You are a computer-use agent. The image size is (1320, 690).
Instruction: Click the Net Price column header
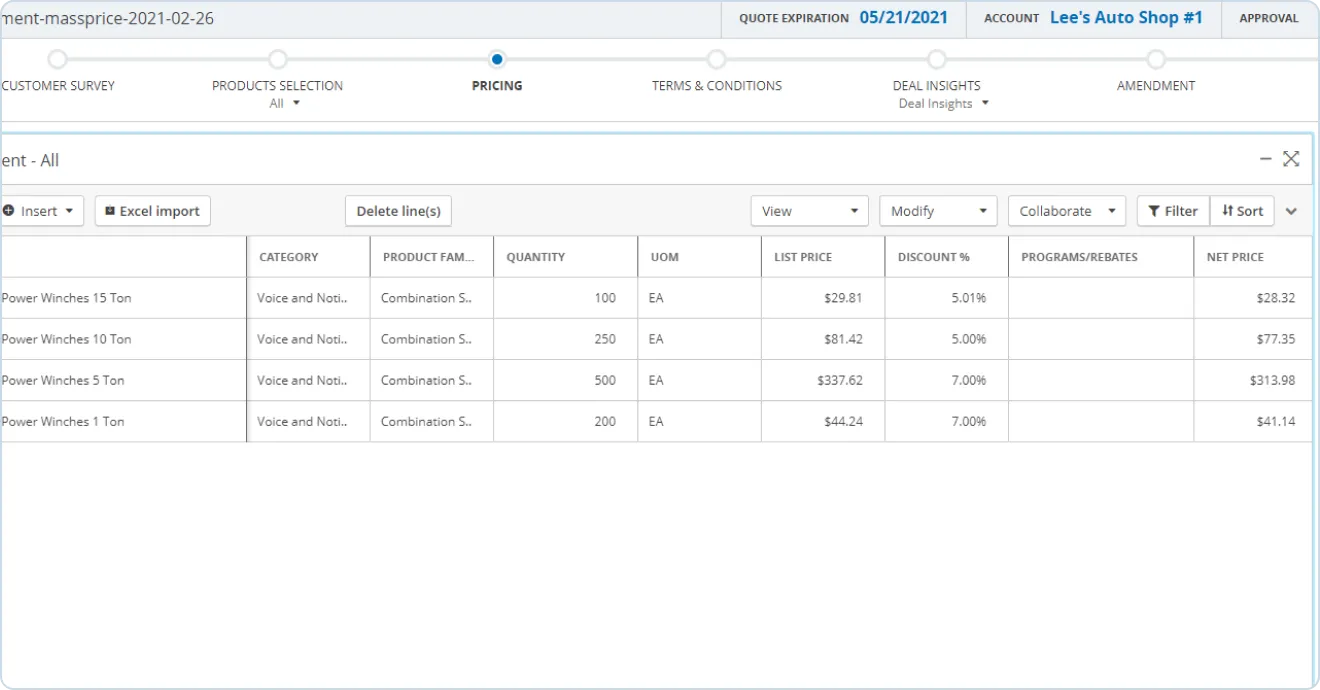tap(1253, 257)
